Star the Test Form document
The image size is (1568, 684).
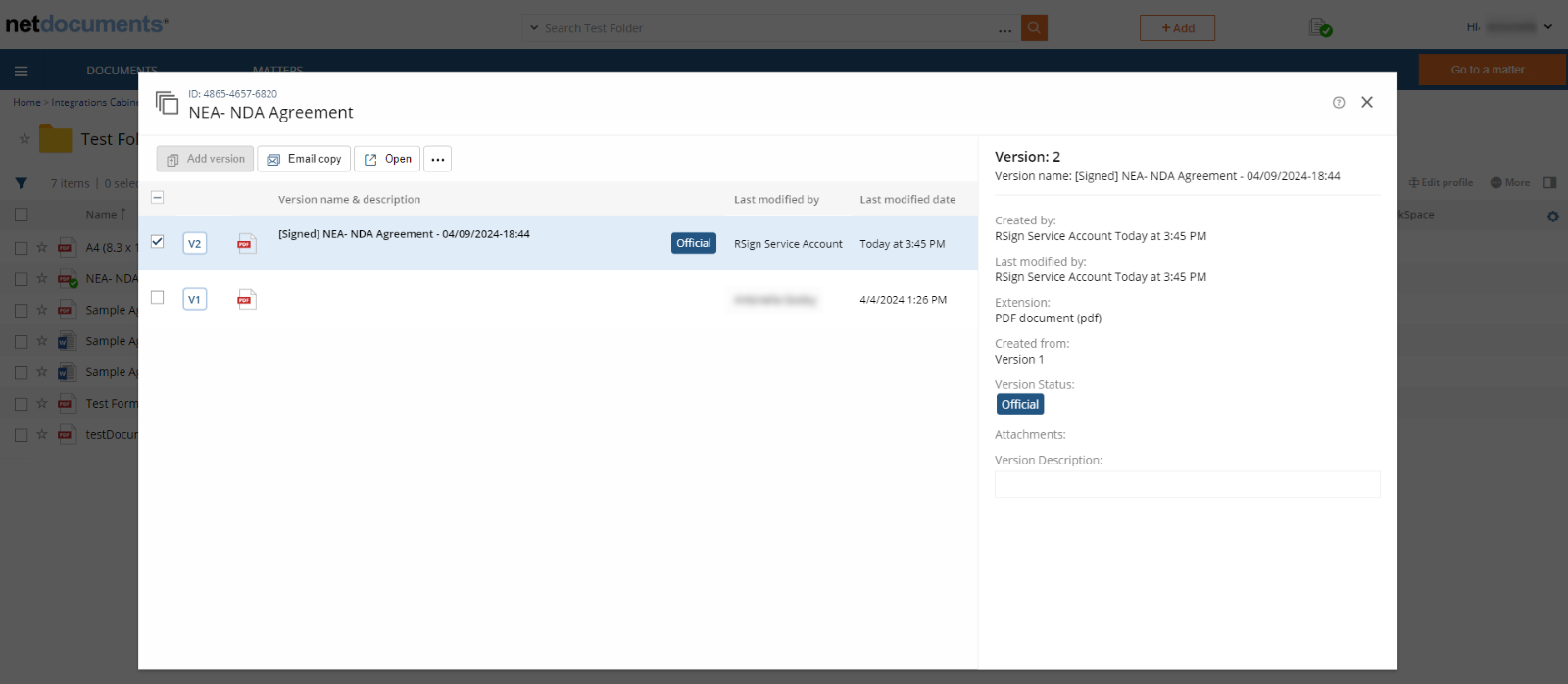(41, 404)
